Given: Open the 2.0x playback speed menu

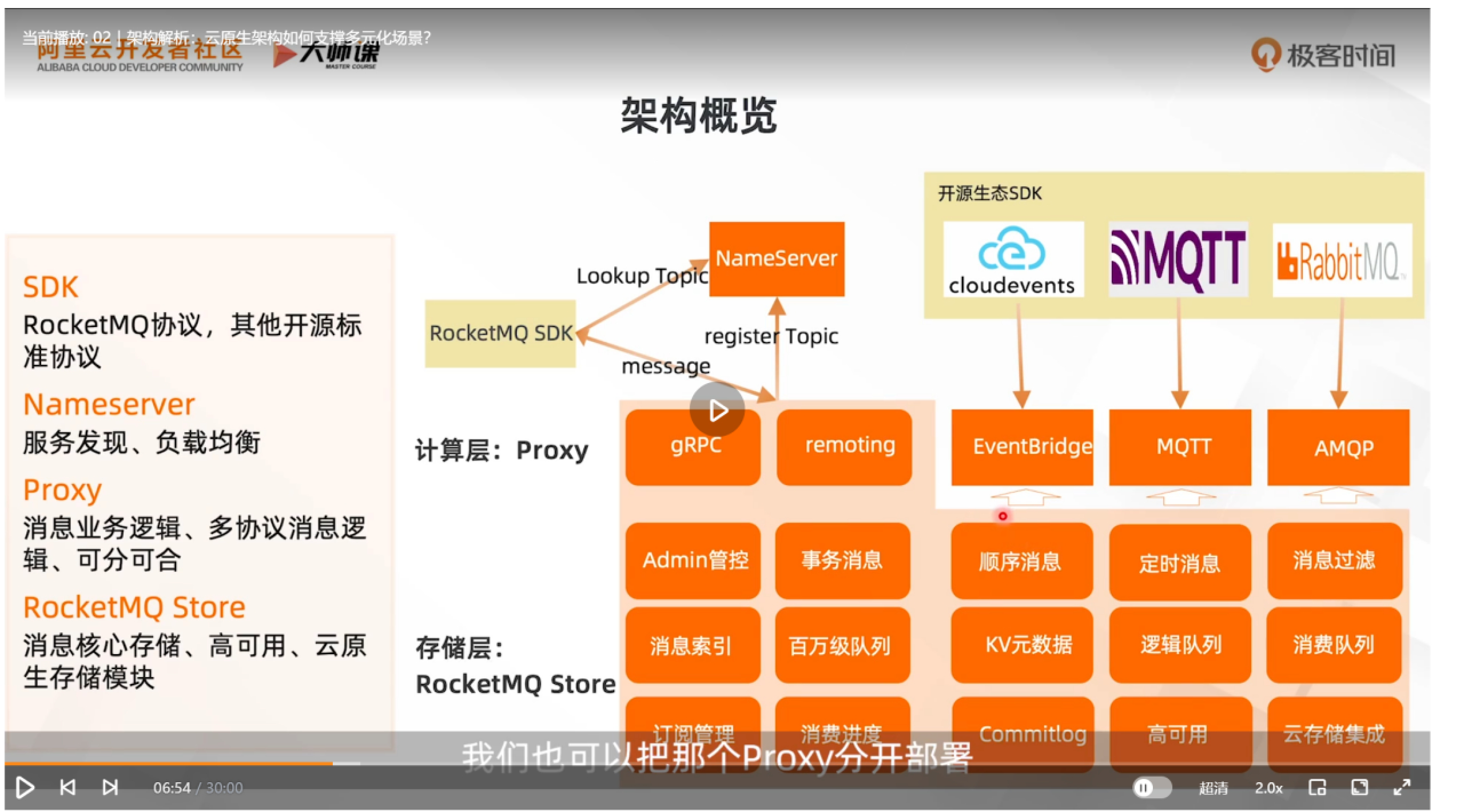Looking at the screenshot, I should pyautogui.click(x=1268, y=788).
